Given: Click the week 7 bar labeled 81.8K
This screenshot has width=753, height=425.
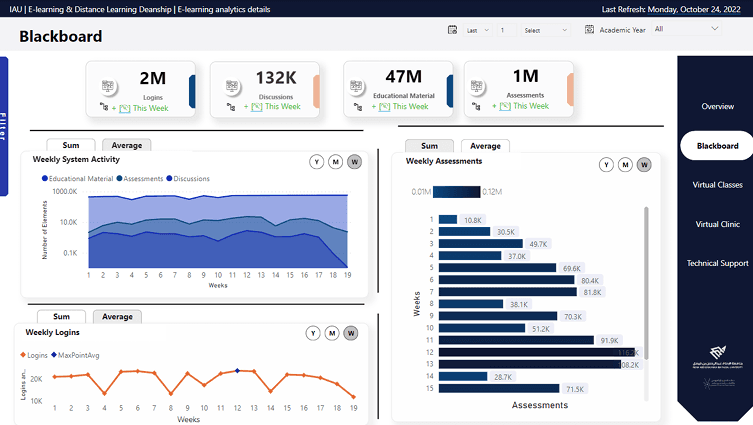Looking at the screenshot, I should coord(508,292).
